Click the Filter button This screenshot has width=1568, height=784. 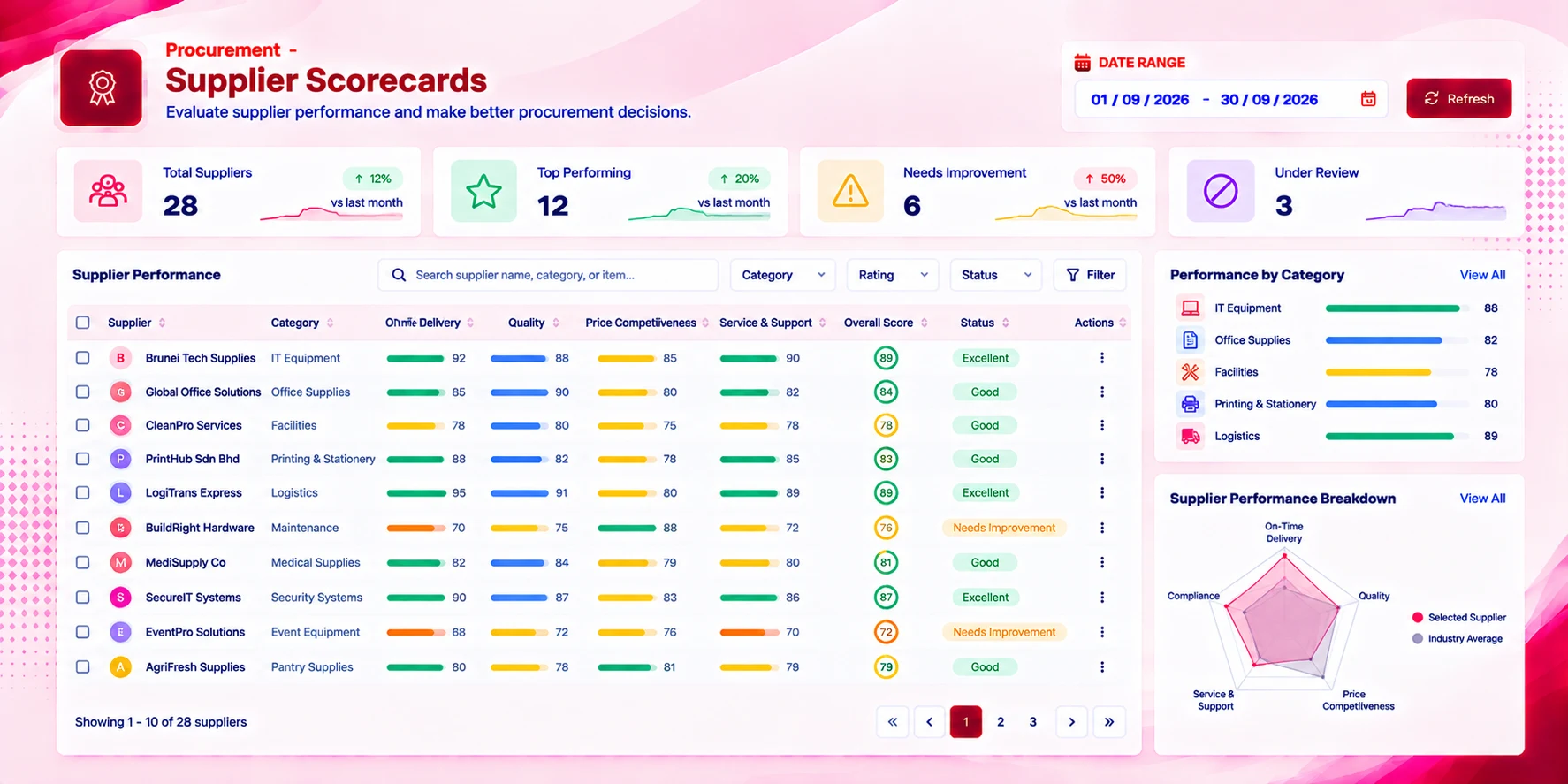(x=1090, y=275)
